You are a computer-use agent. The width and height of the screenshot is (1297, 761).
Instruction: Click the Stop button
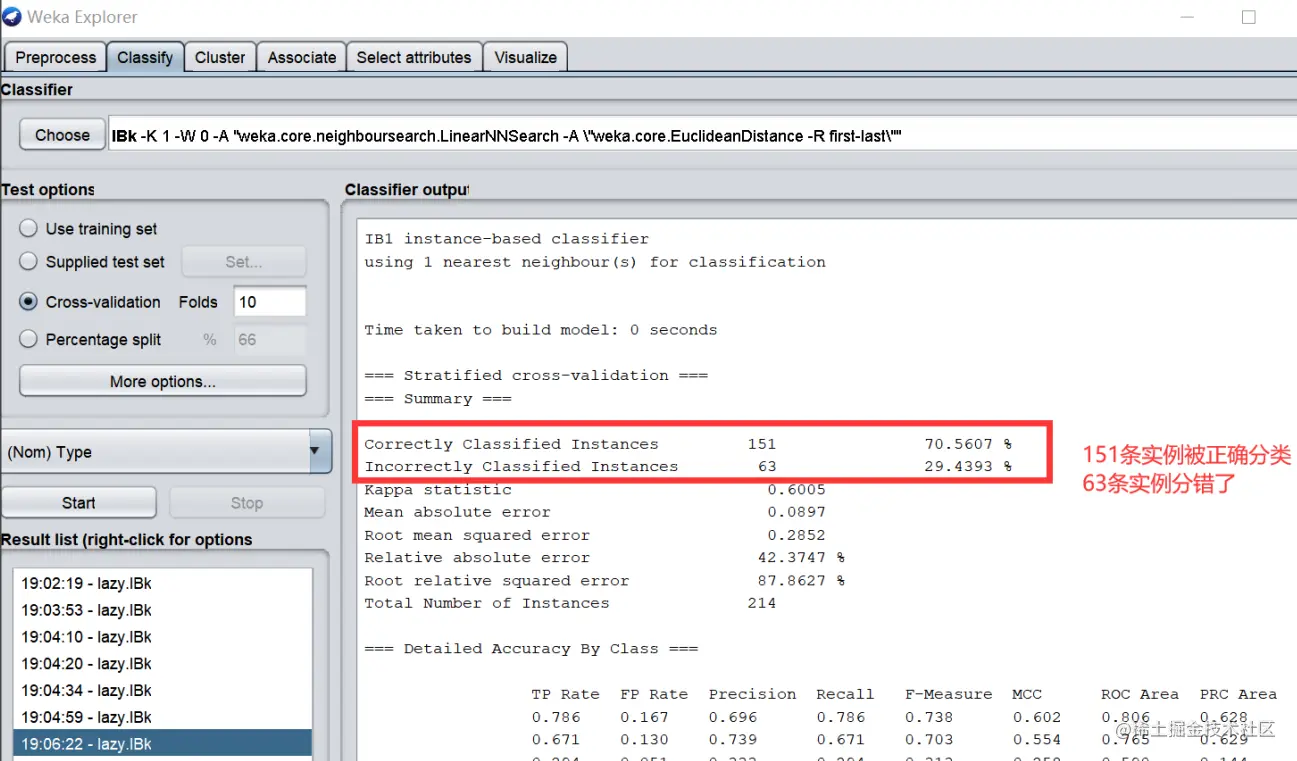(247, 503)
